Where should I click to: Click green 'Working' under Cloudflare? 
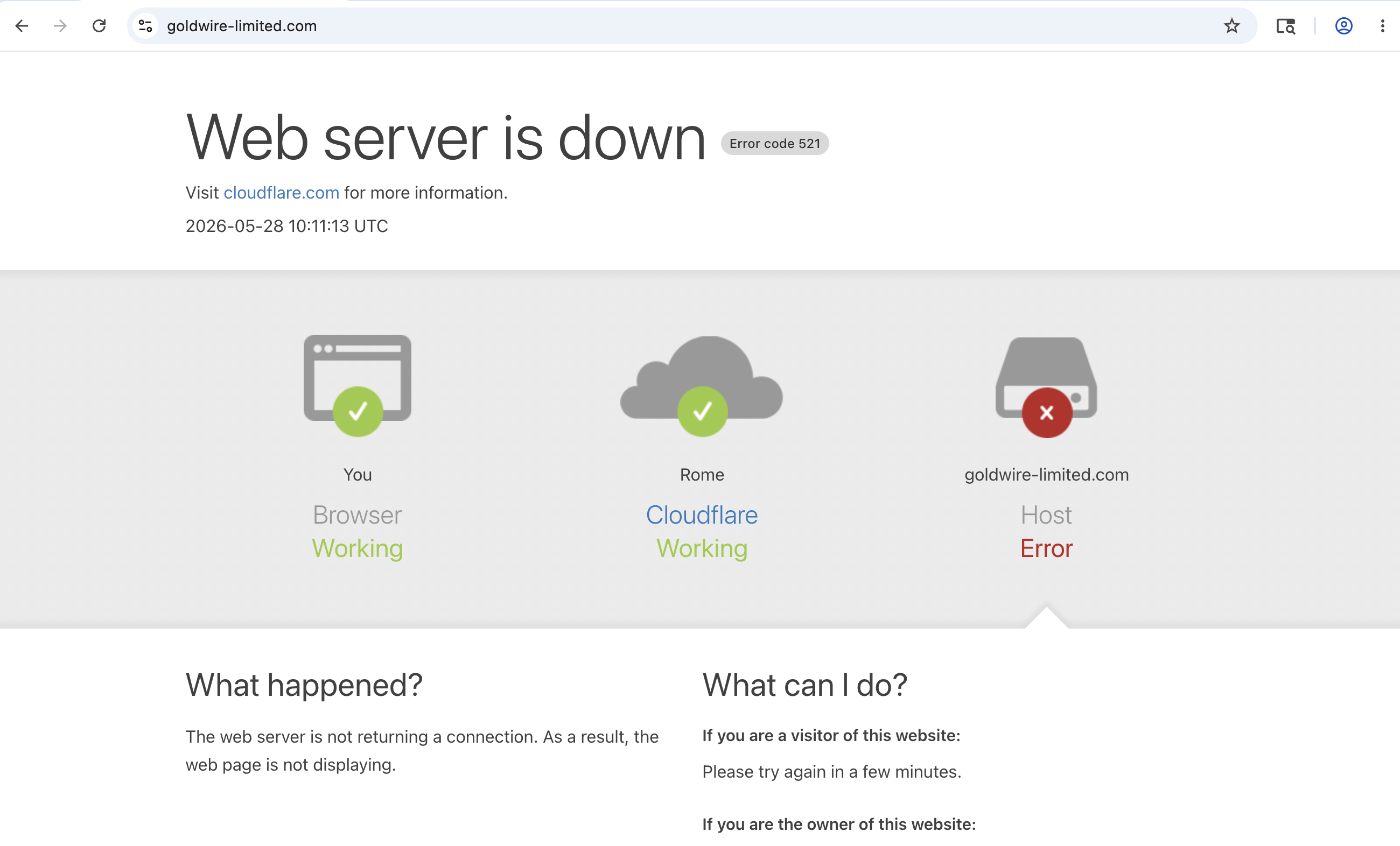702,548
